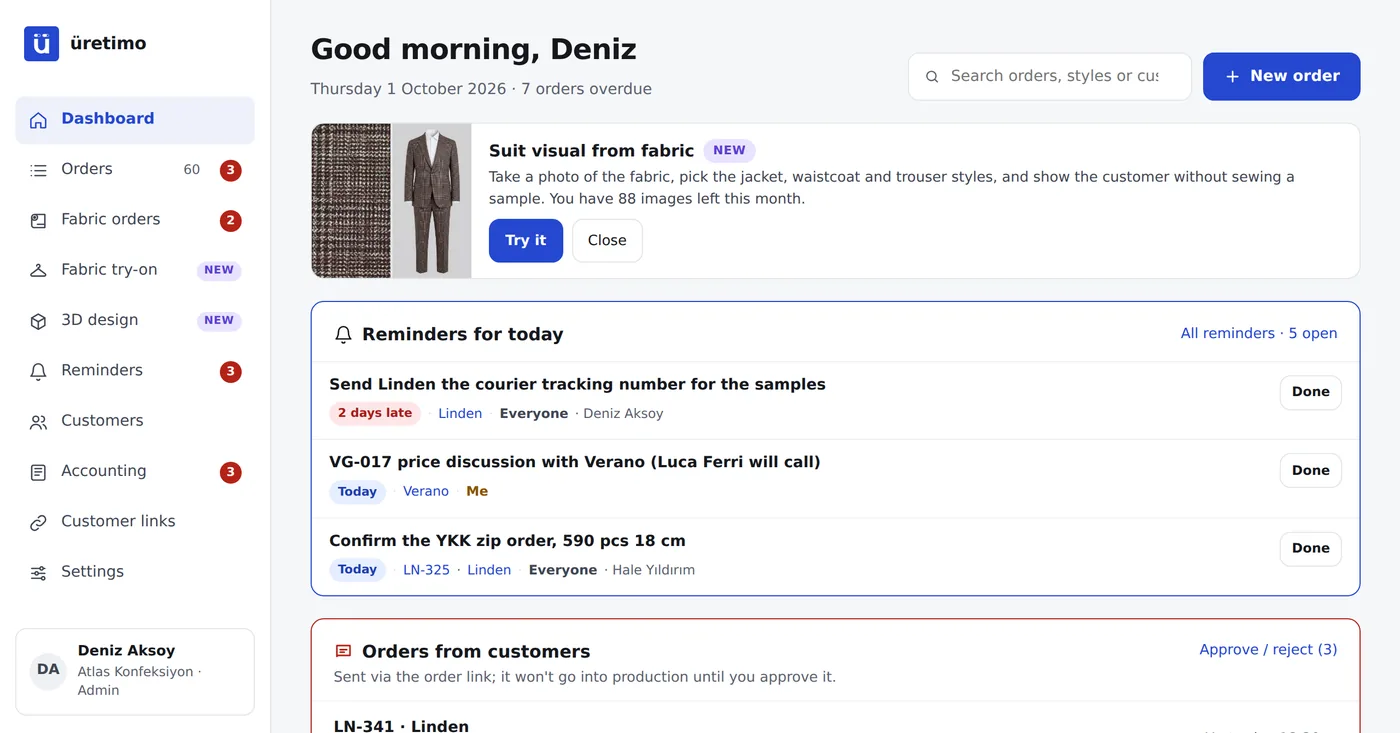This screenshot has width=1400, height=733.
Task: Open All reminders · 5 open link
Action: click(1258, 334)
